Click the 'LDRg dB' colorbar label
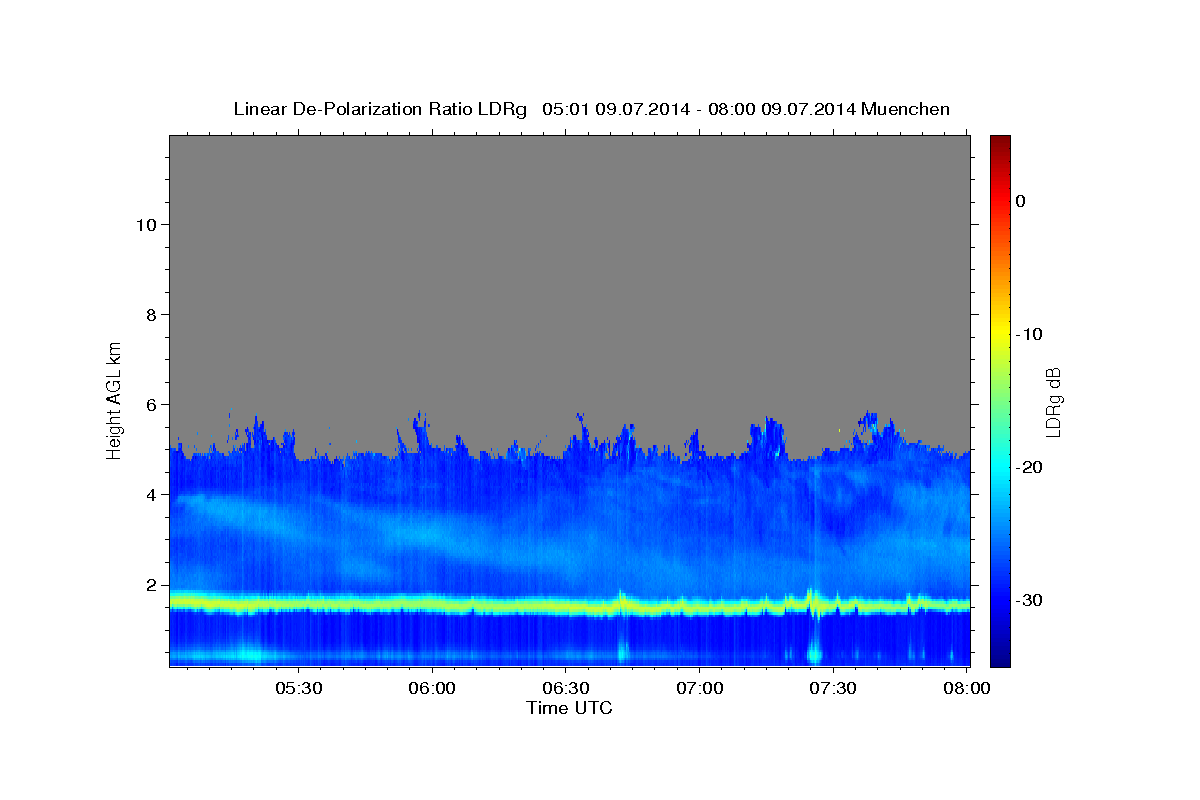 click(1053, 402)
